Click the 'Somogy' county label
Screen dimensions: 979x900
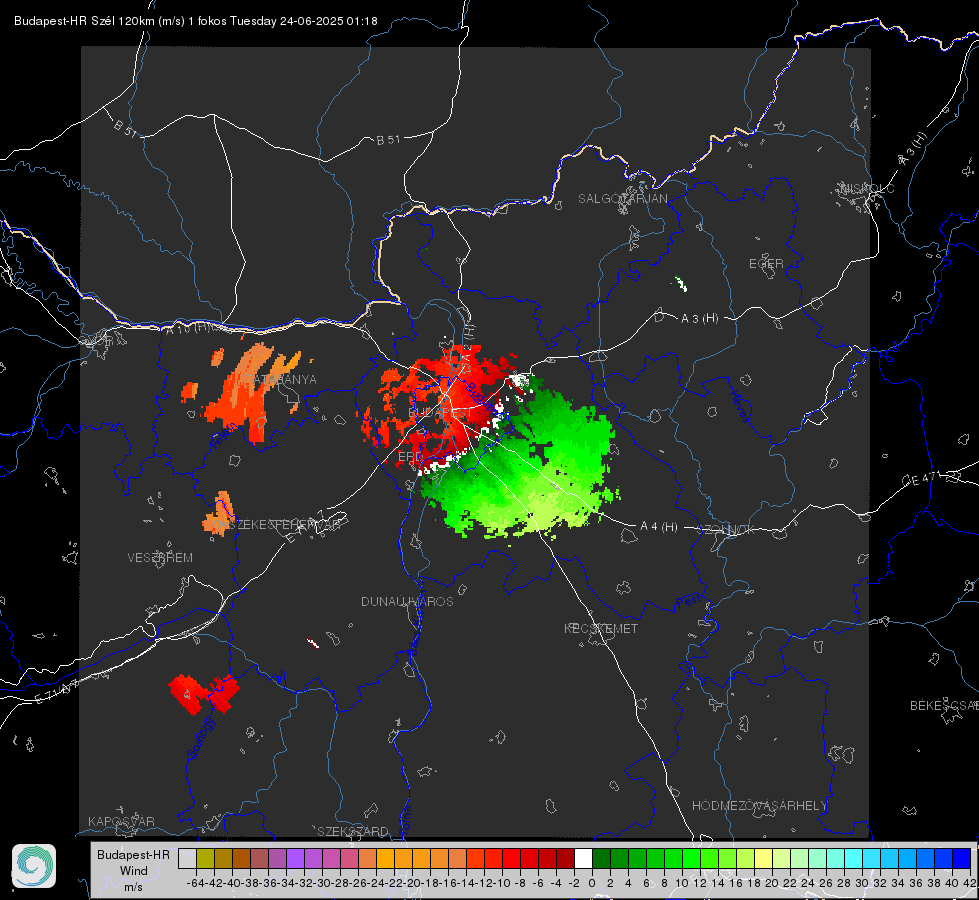click(201, 738)
